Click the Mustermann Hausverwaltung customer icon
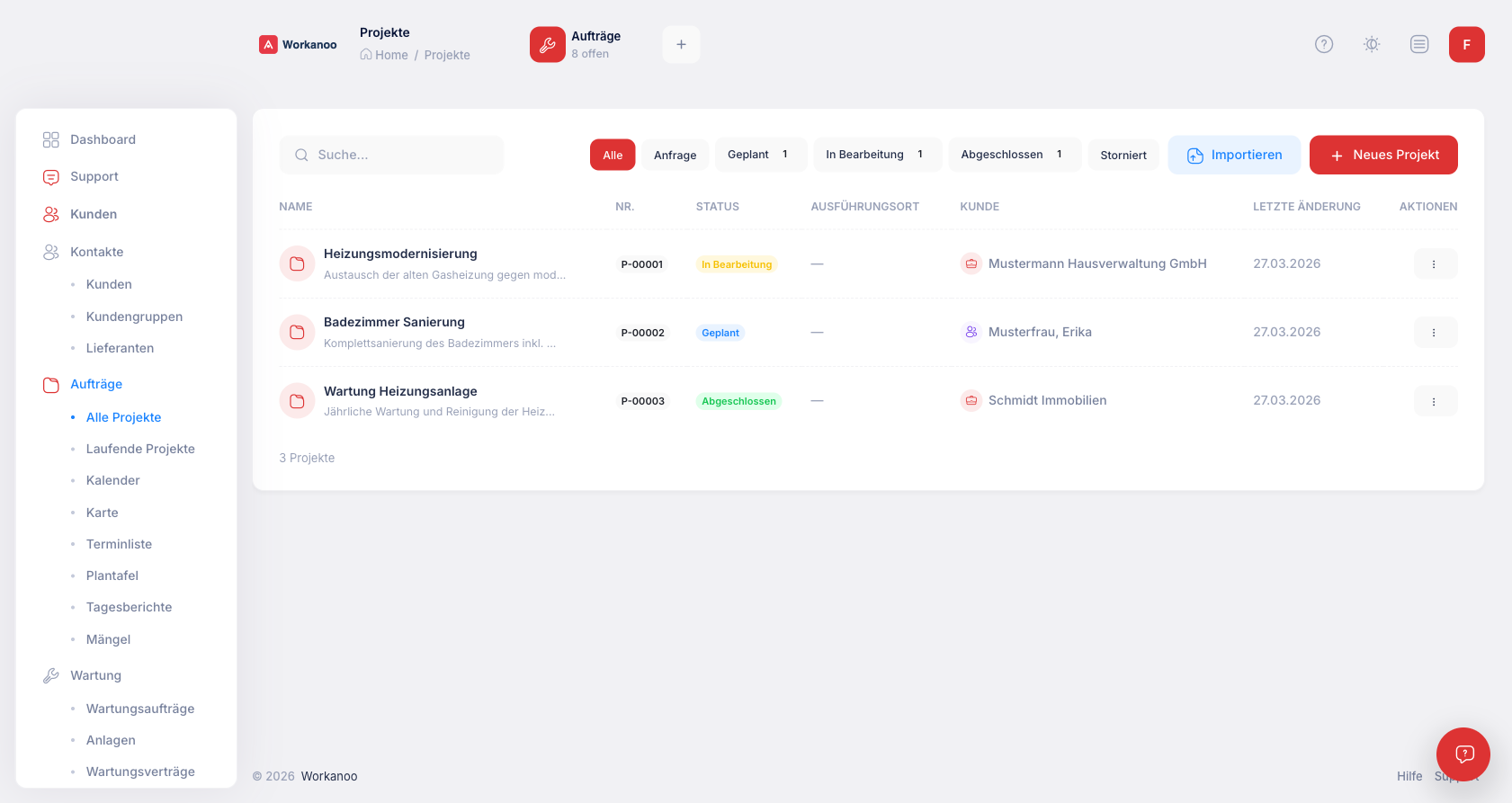Screen dimensions: 1512x803 coord(971,263)
